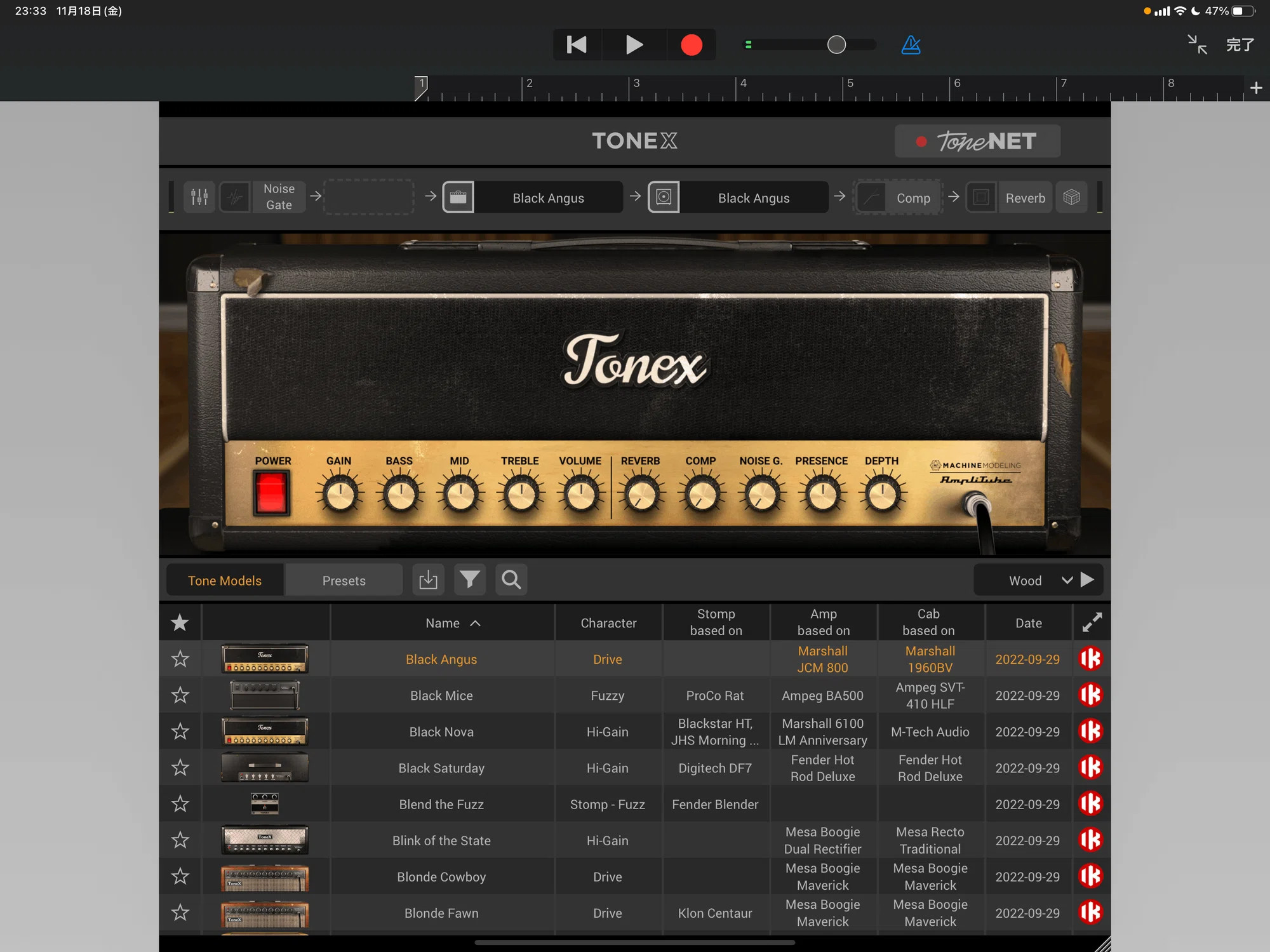Sort by Stomp based on column

716,622
